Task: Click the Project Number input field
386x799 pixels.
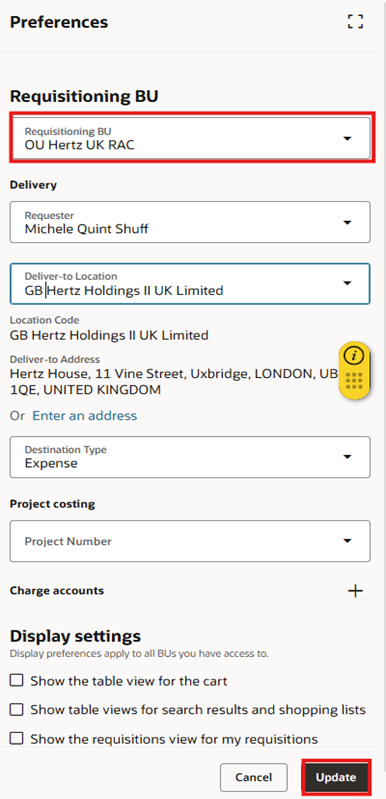Action: point(178,541)
